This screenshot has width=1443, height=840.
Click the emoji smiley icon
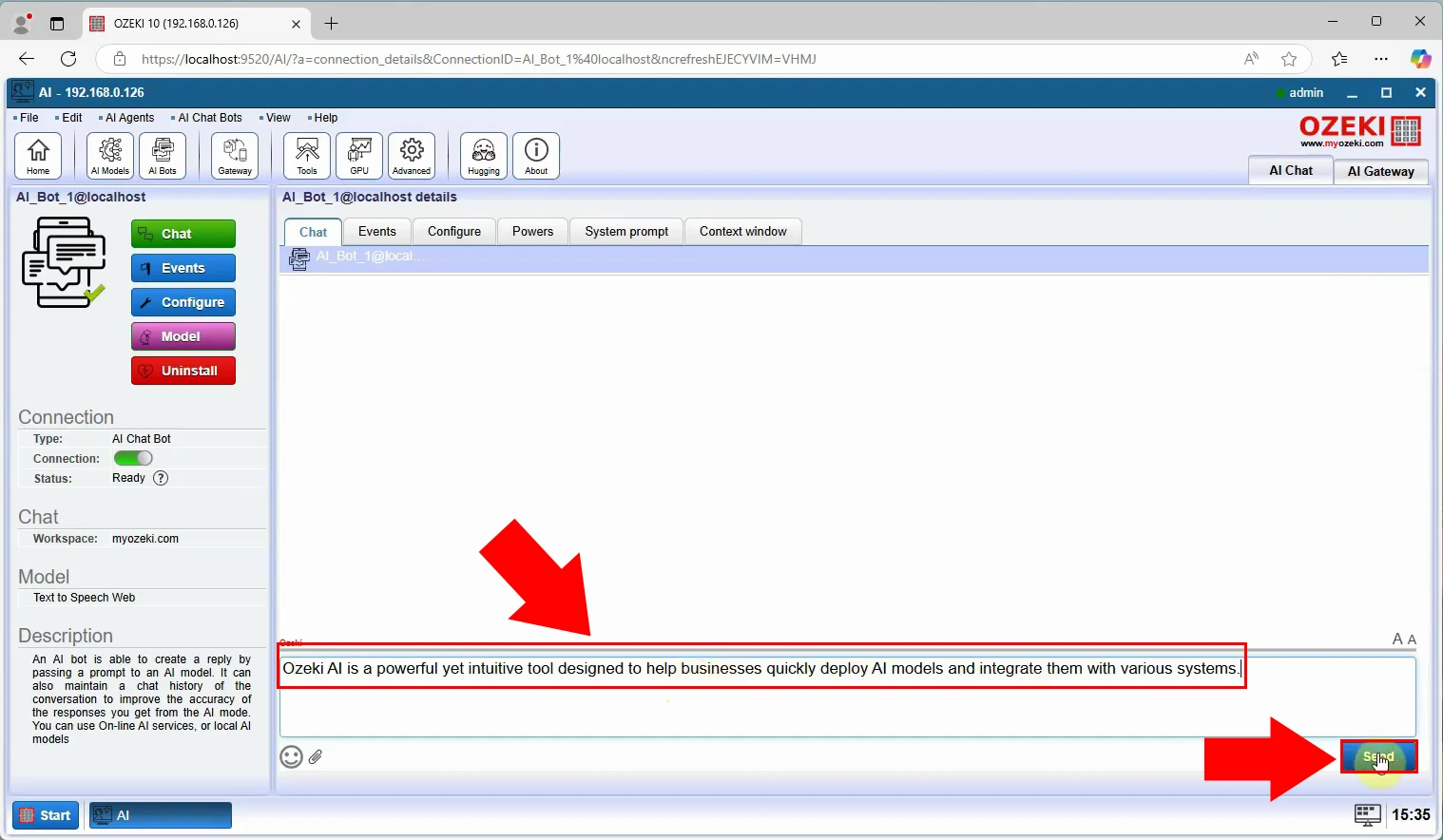click(x=292, y=756)
